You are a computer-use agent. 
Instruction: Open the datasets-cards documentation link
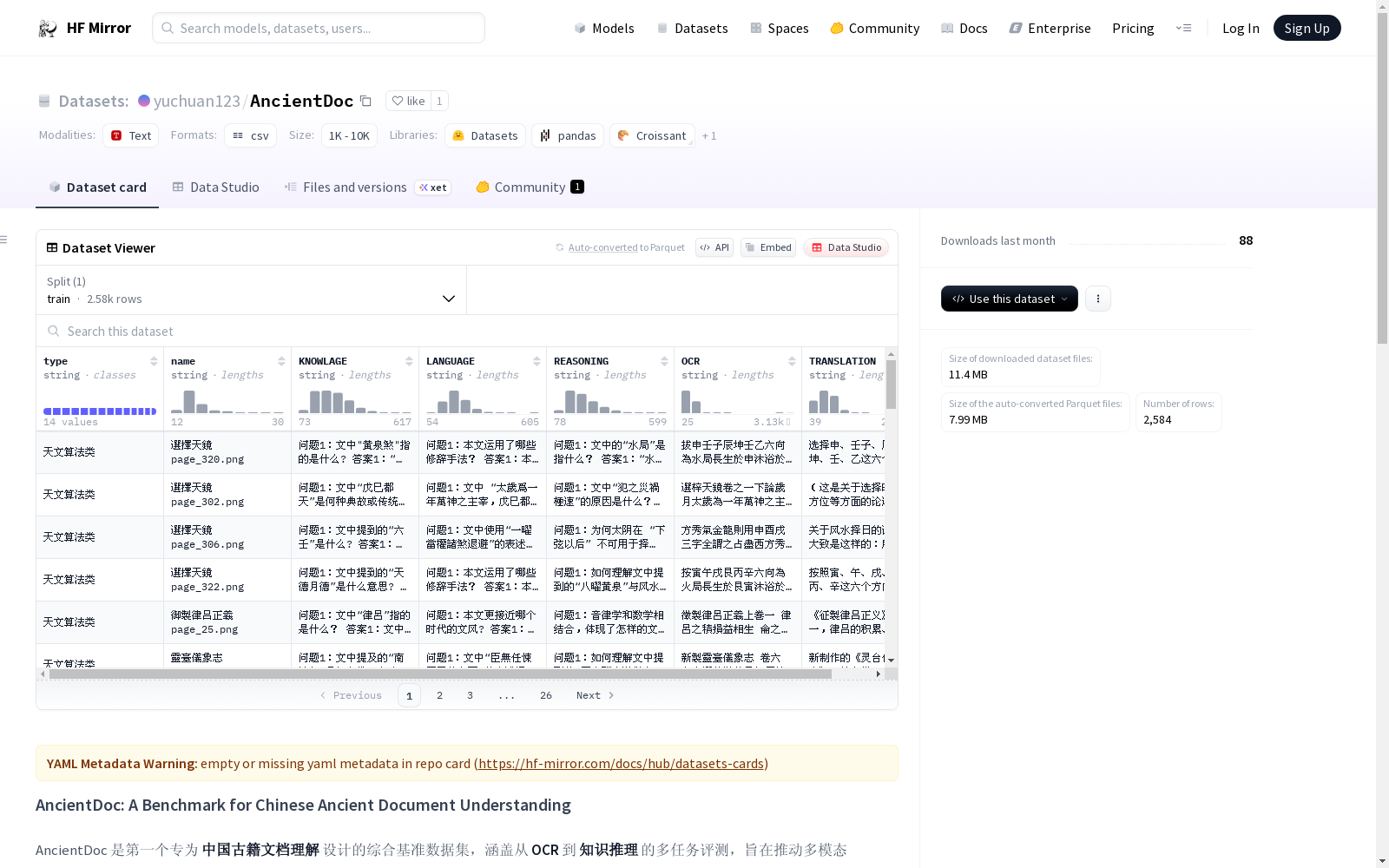(621, 764)
